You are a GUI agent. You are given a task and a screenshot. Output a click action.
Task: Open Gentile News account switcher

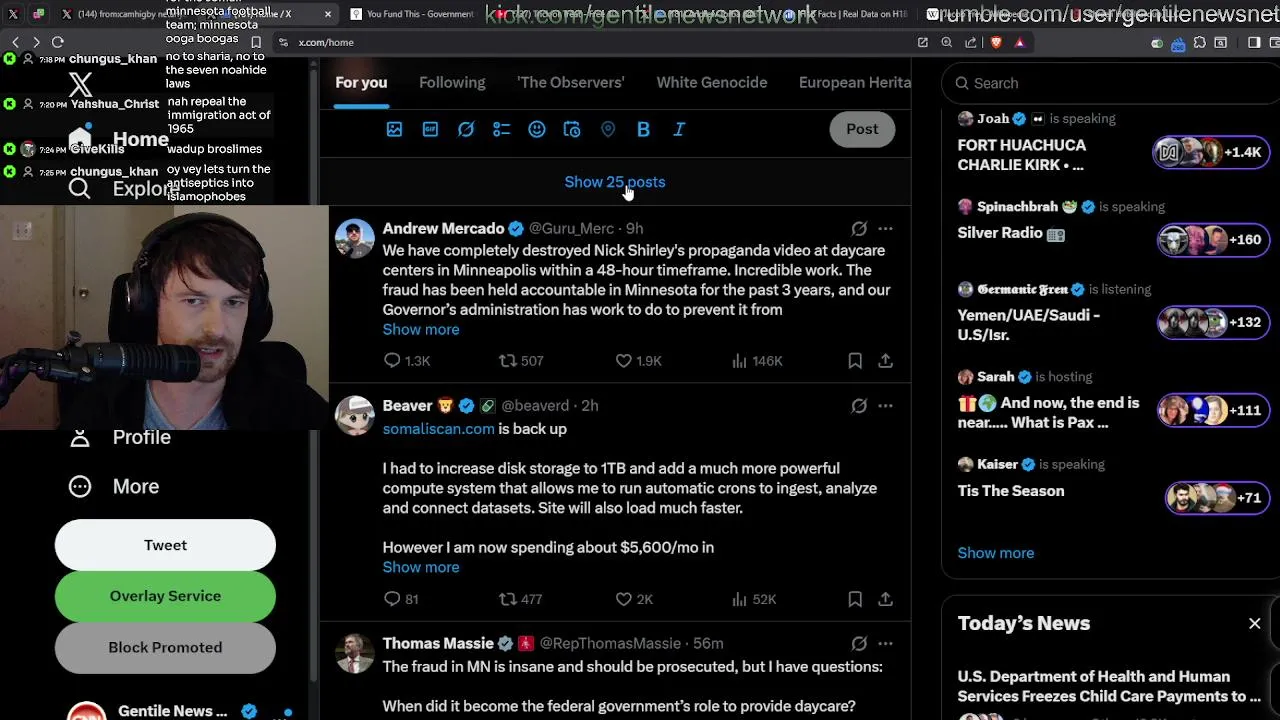click(180, 711)
